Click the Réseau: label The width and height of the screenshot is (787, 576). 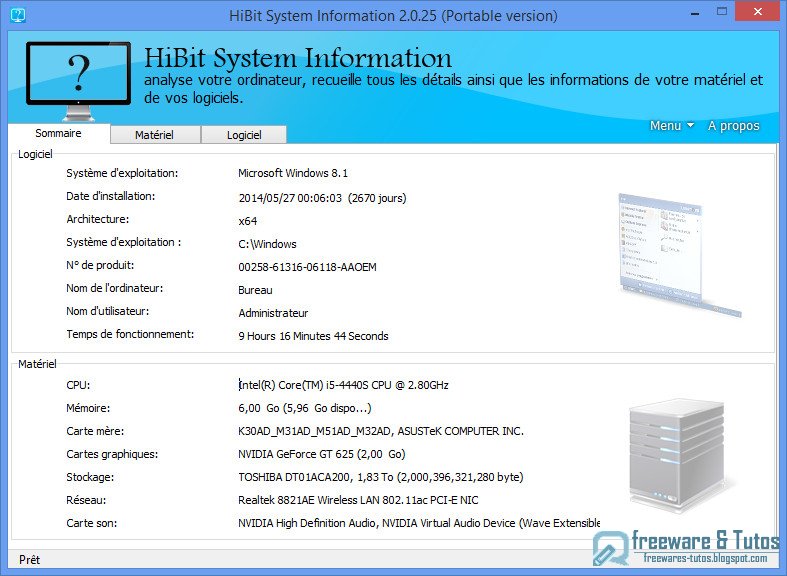86,500
